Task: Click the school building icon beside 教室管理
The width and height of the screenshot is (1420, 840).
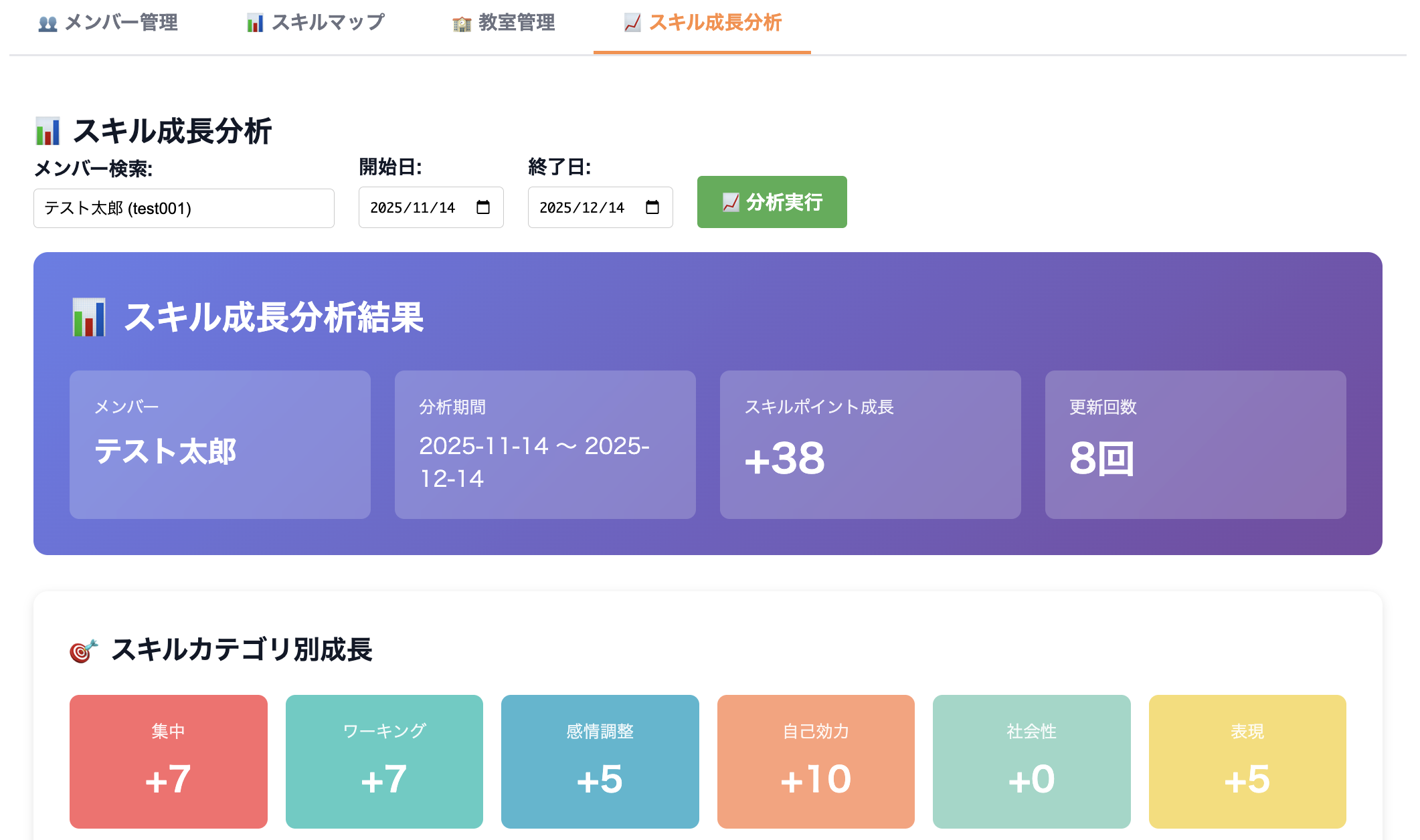Action: pos(462,24)
